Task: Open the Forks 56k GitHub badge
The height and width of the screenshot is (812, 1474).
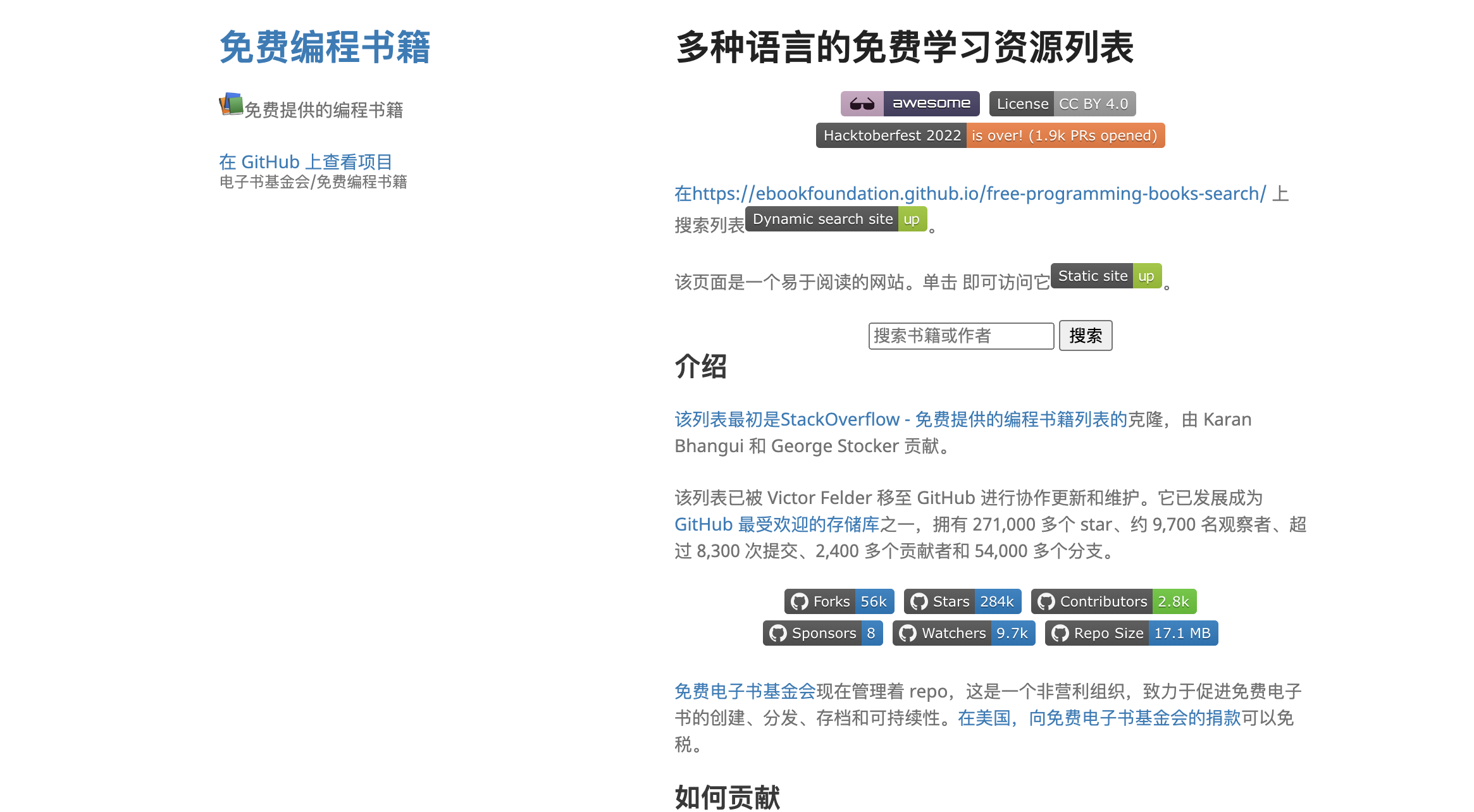Action: (x=839, y=601)
